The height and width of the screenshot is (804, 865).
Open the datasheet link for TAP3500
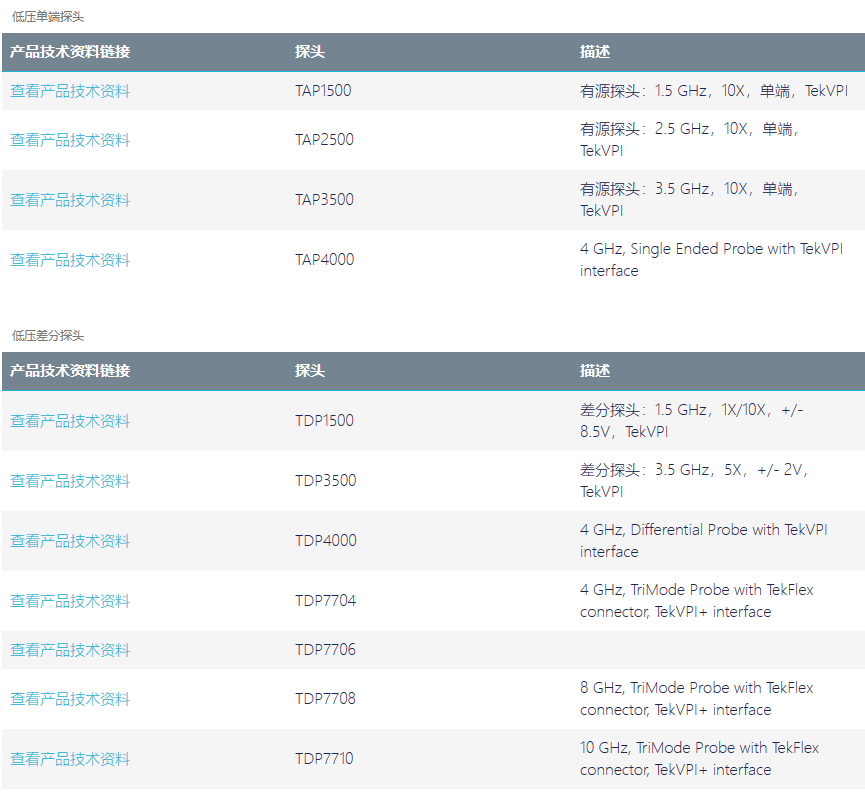[70, 200]
